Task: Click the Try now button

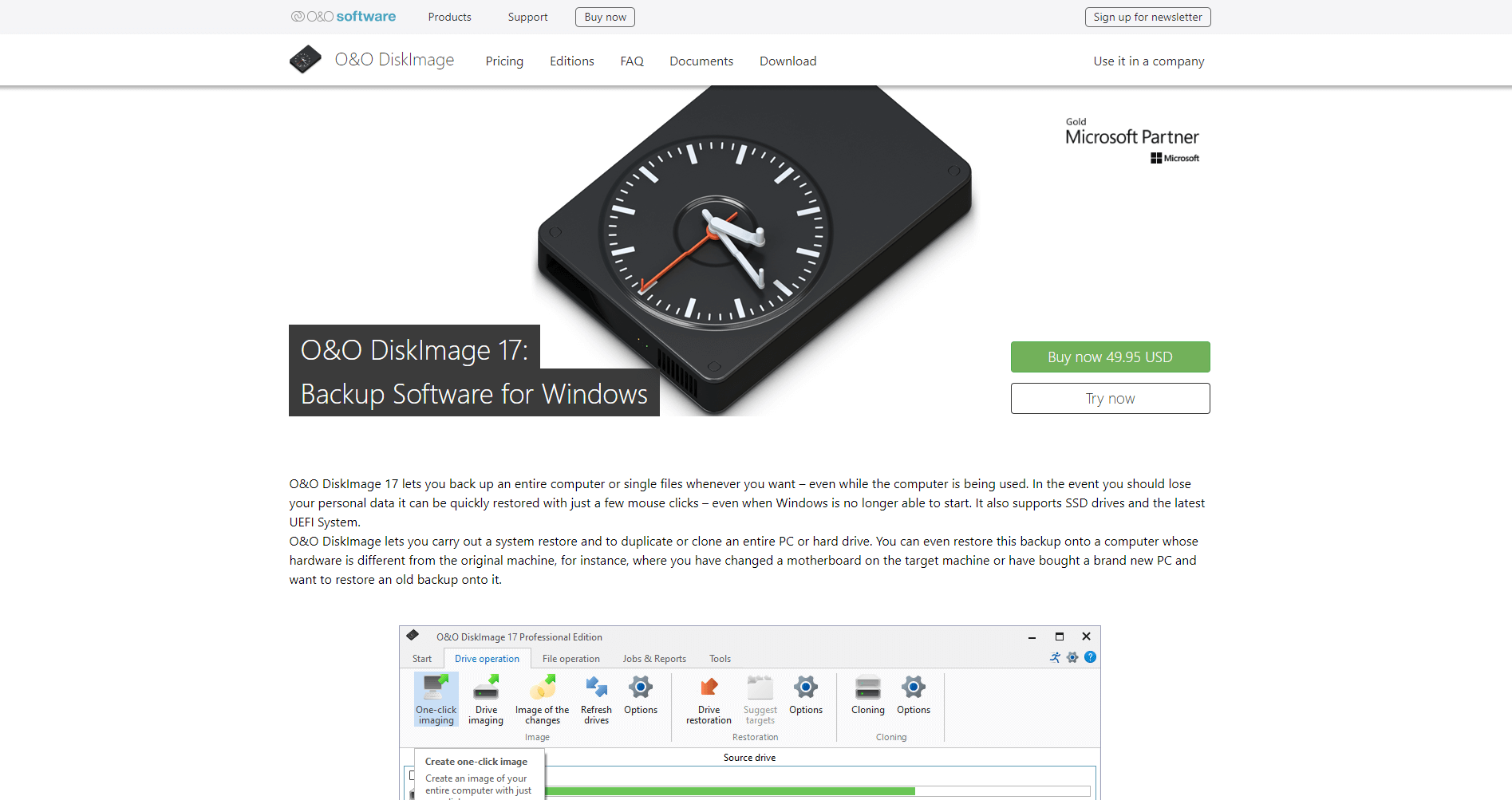Action: point(1110,398)
